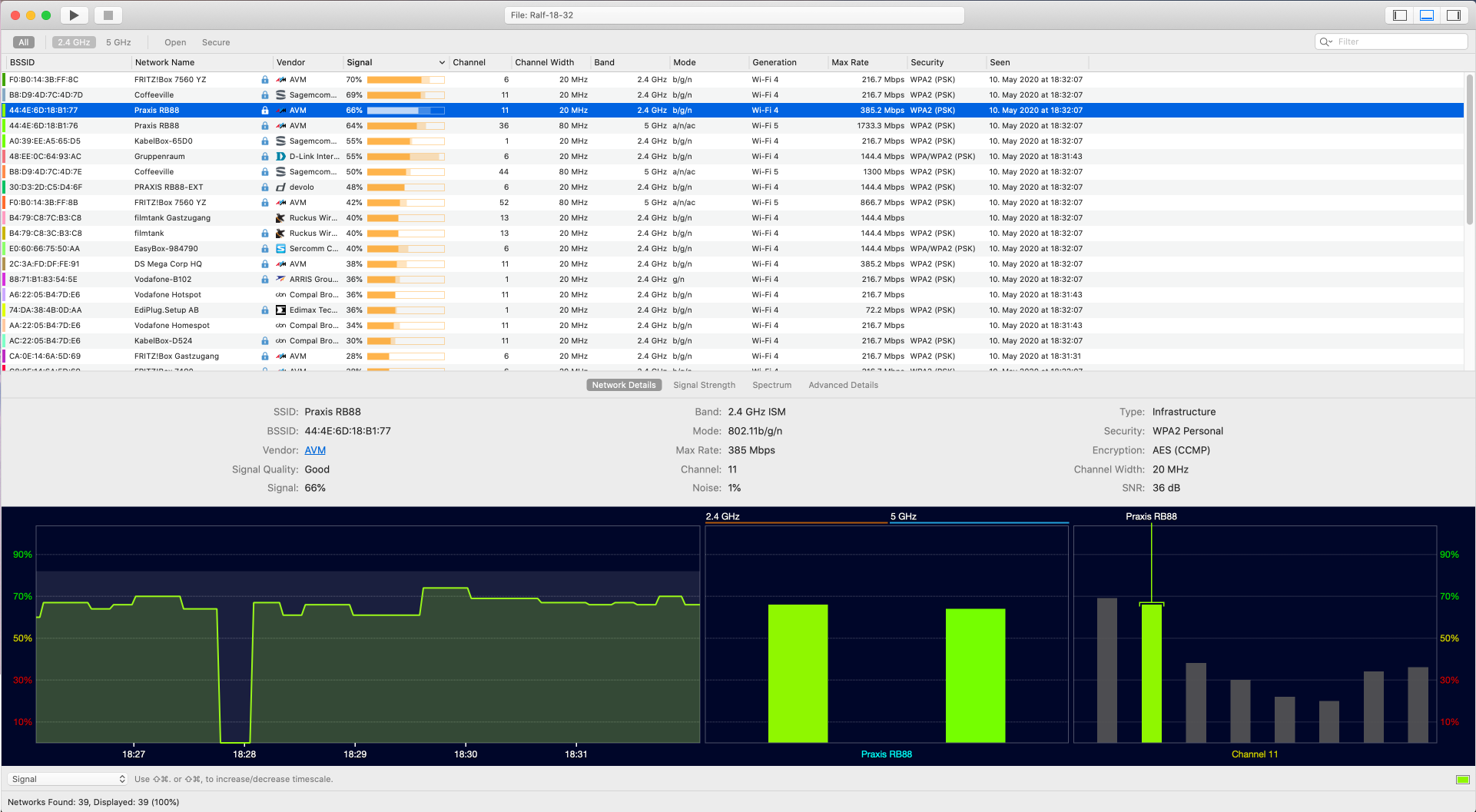Click the color tag on the Gruppenraum row
Screen dimensions: 1476x812
[4, 157]
